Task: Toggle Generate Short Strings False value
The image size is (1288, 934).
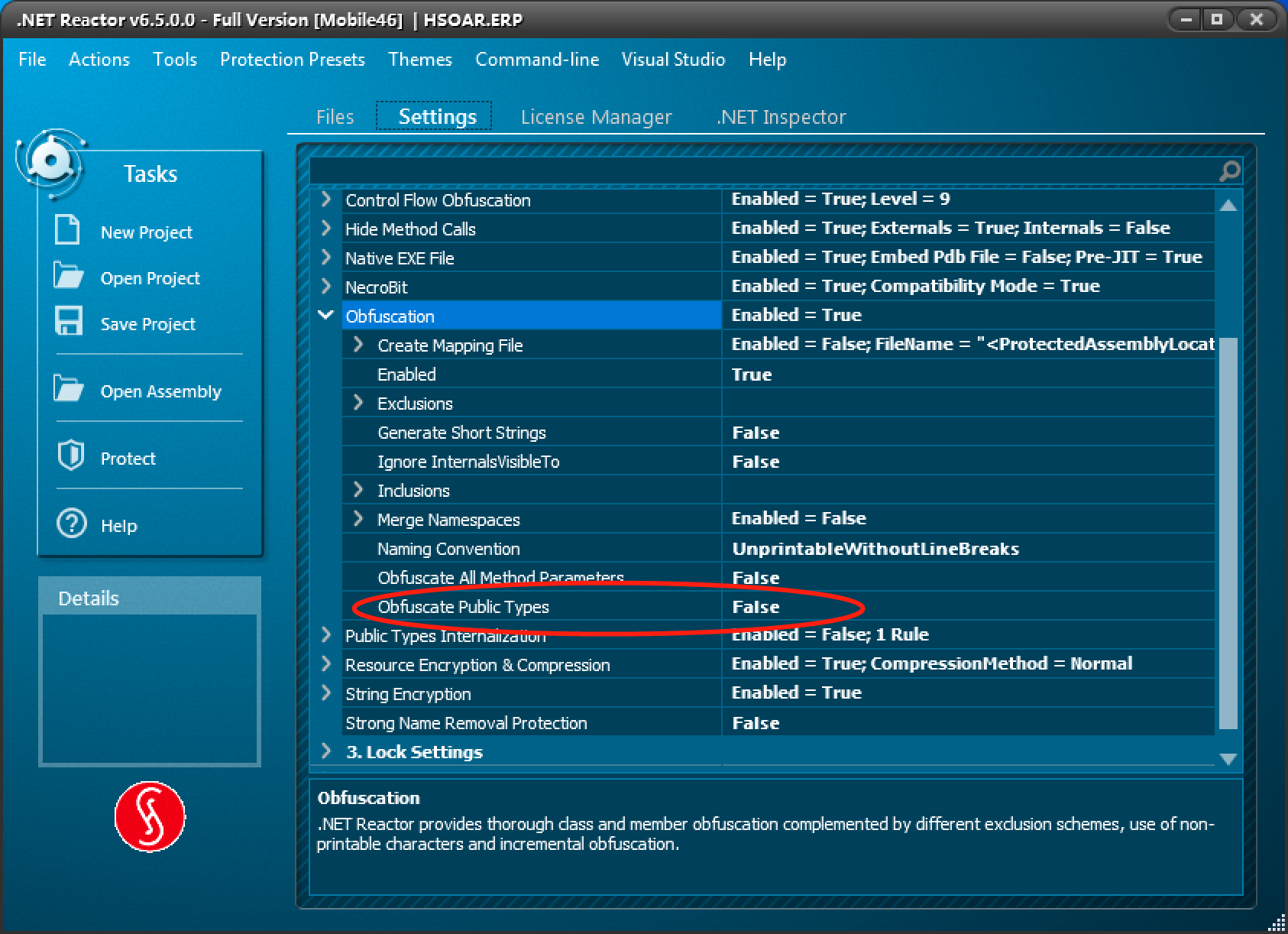Action: [968, 433]
